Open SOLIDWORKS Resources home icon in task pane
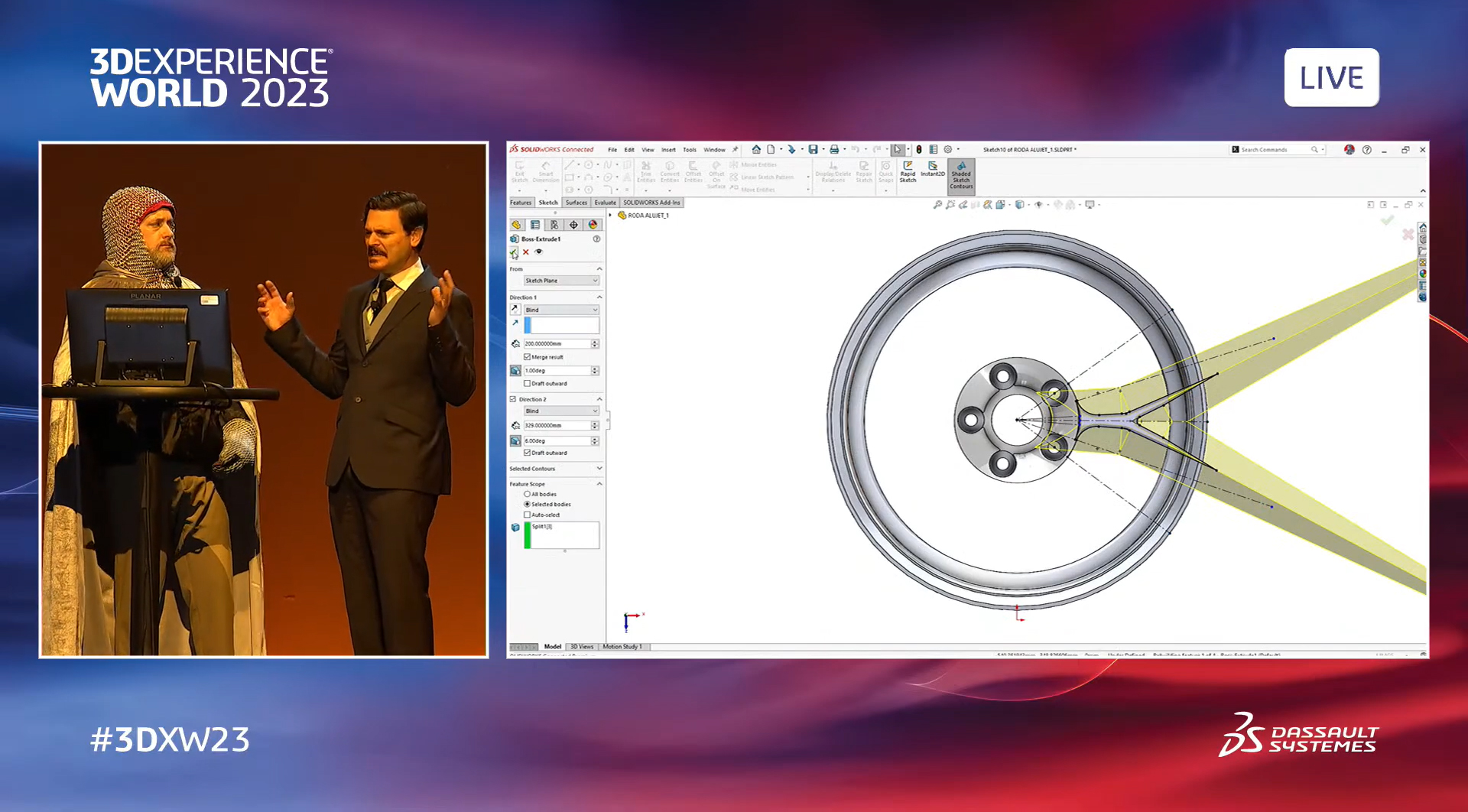This screenshot has width=1468, height=812. (x=1423, y=228)
